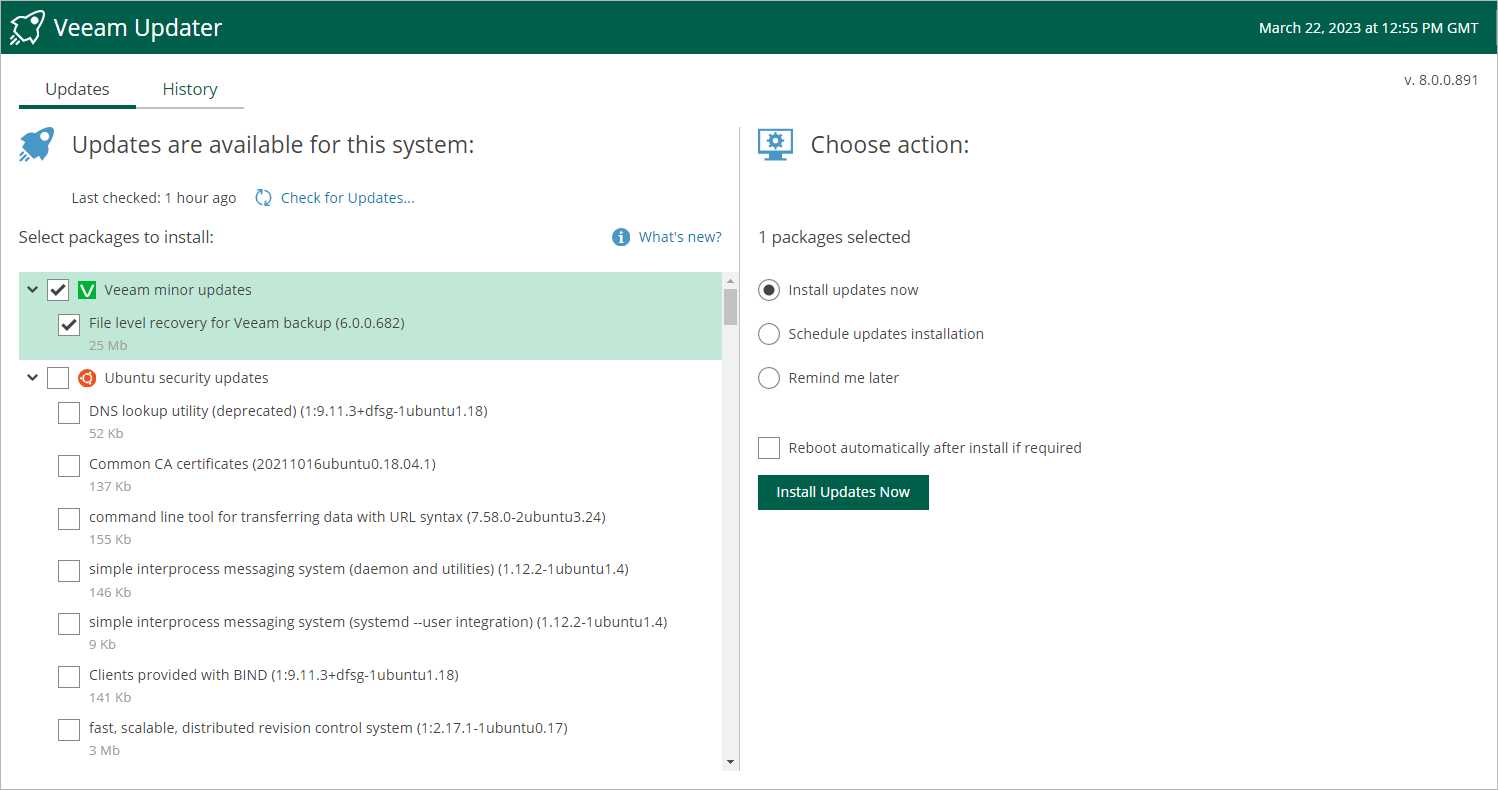
Task: Uncheck the Veeam minor updates checkbox
Action: pos(58,290)
